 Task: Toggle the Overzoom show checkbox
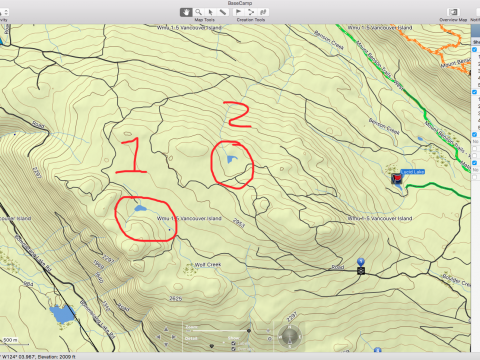click(x=233, y=349)
